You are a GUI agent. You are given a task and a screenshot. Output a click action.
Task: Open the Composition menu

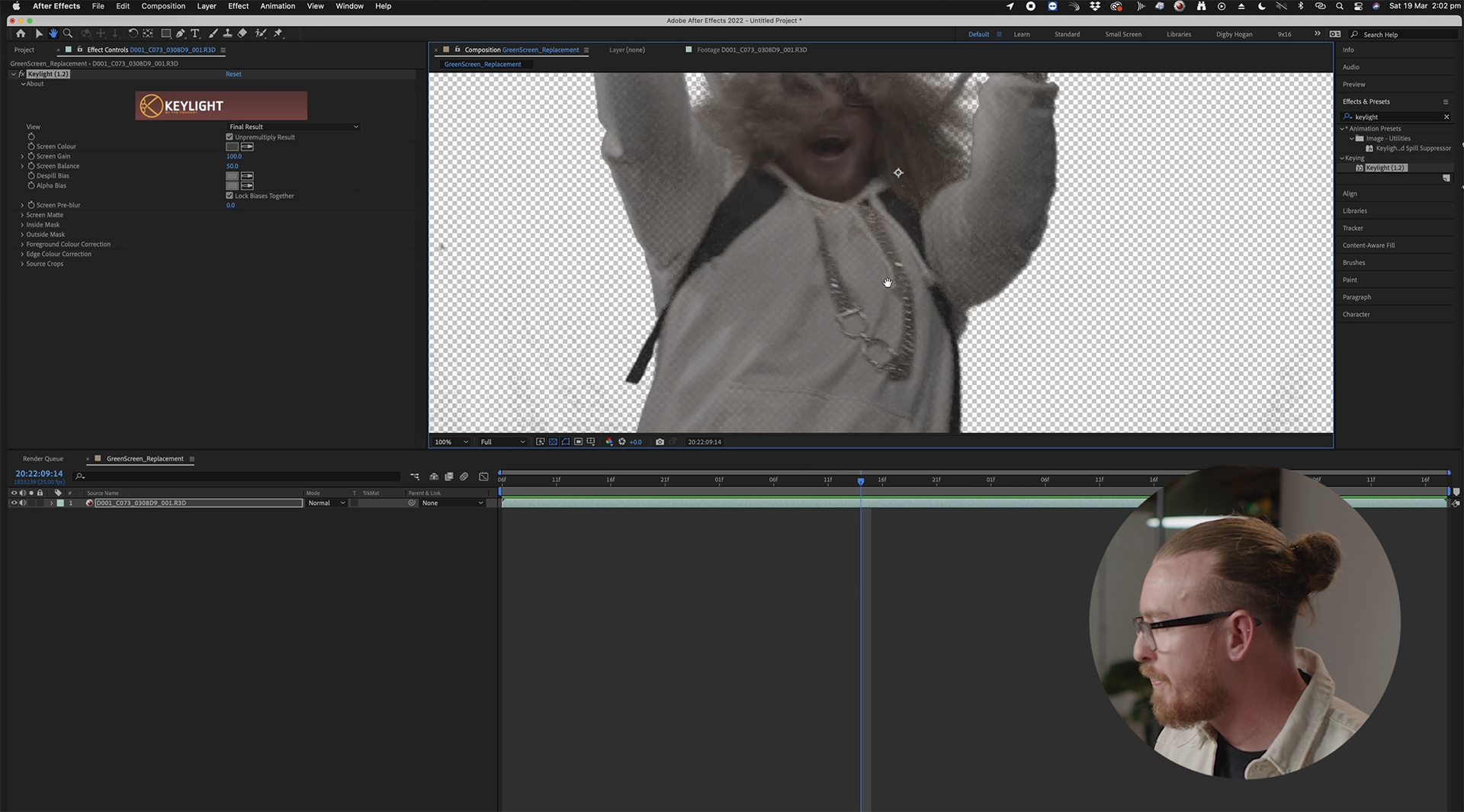tap(163, 6)
